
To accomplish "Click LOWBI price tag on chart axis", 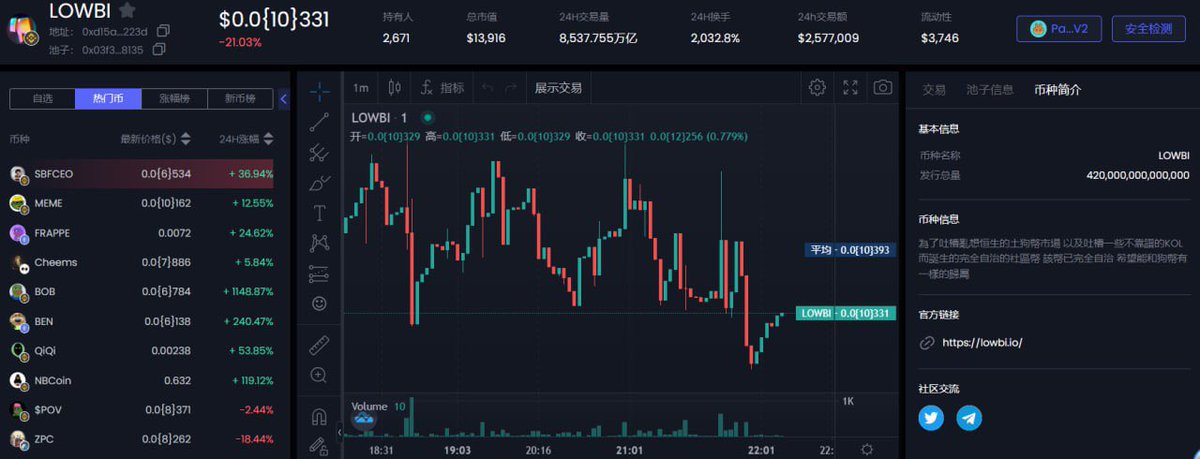I will (x=845, y=314).
